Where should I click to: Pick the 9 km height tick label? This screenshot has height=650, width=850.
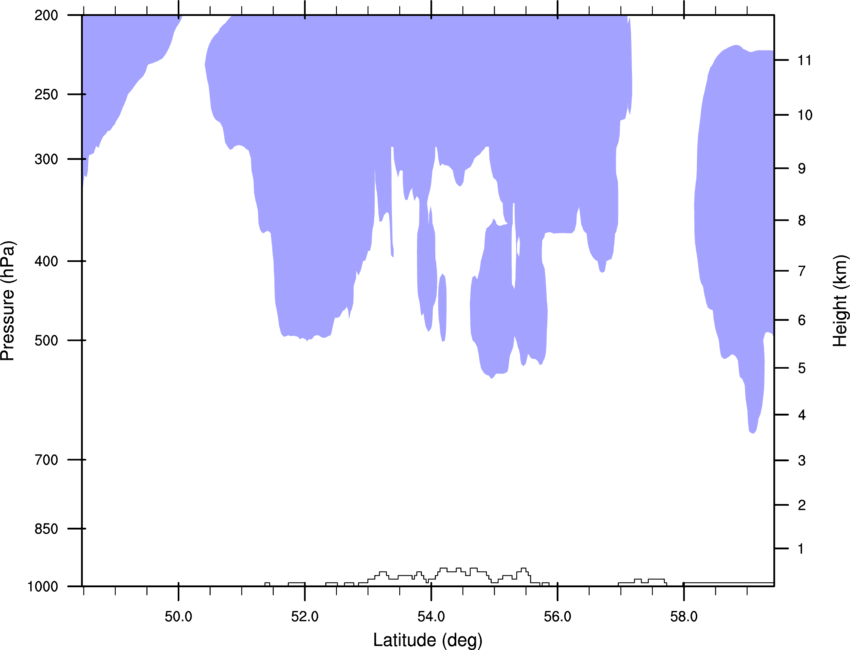click(801, 169)
